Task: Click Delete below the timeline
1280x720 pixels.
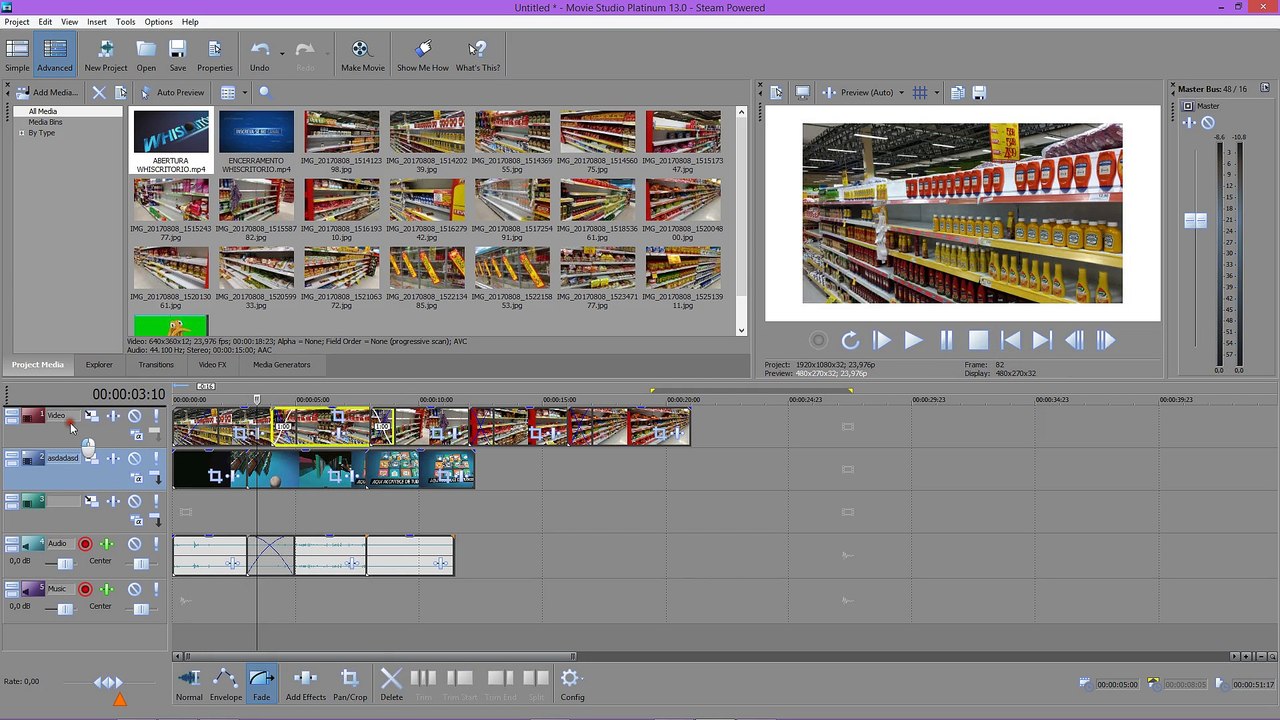Action: [391, 684]
